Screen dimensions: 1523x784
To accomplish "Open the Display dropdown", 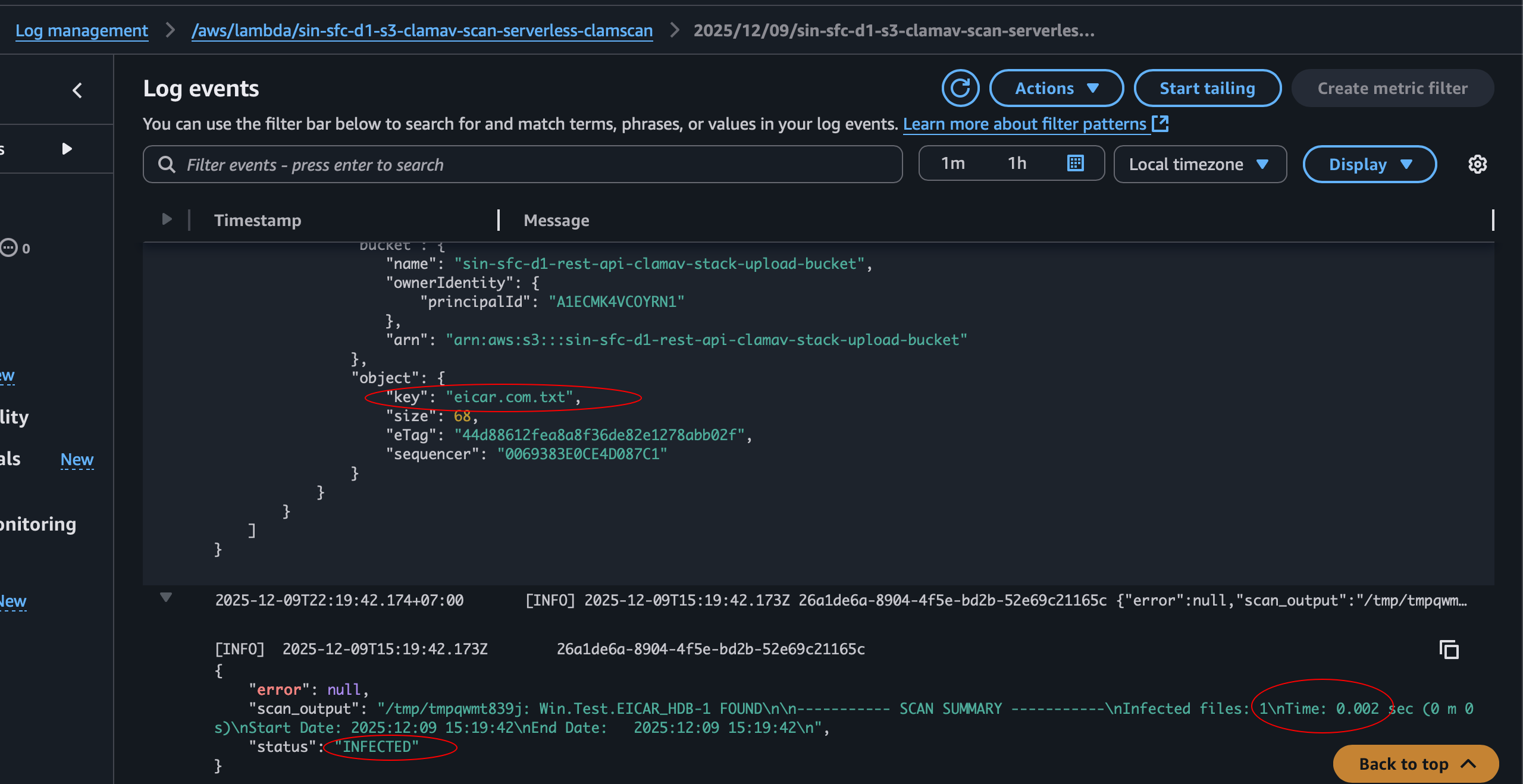I will click(x=1370, y=164).
